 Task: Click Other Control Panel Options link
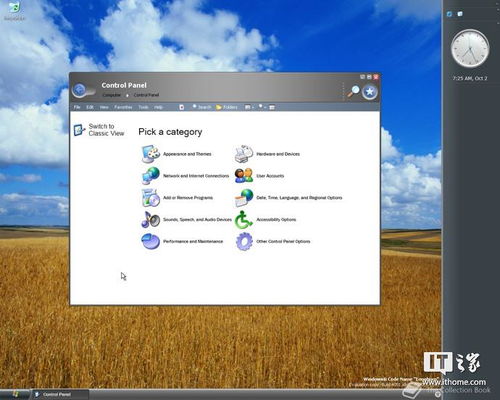tap(283, 241)
